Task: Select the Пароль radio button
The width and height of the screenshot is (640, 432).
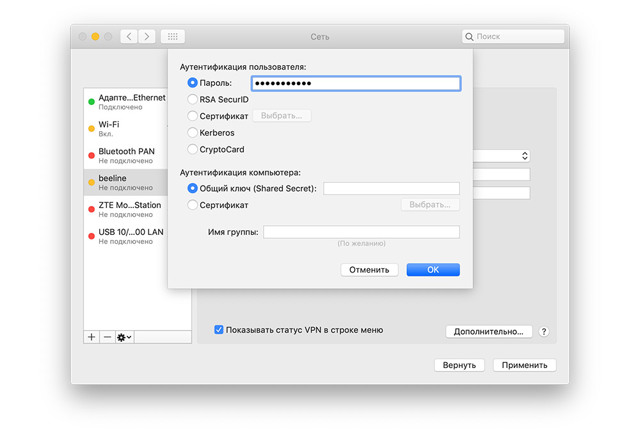Action: click(x=192, y=83)
